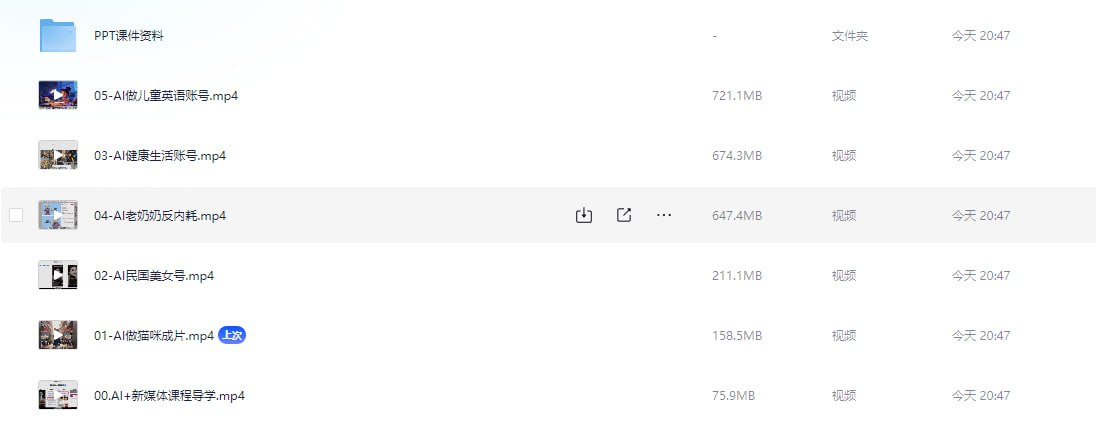
Task: Share the 04-AI老奶奶反内耗.mp4 file
Action: coord(624,215)
